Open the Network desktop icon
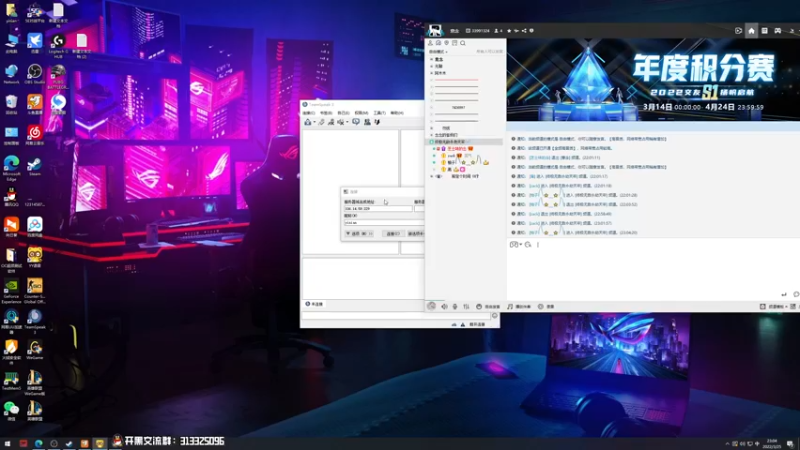This screenshot has width=800, height=450. 11,74
